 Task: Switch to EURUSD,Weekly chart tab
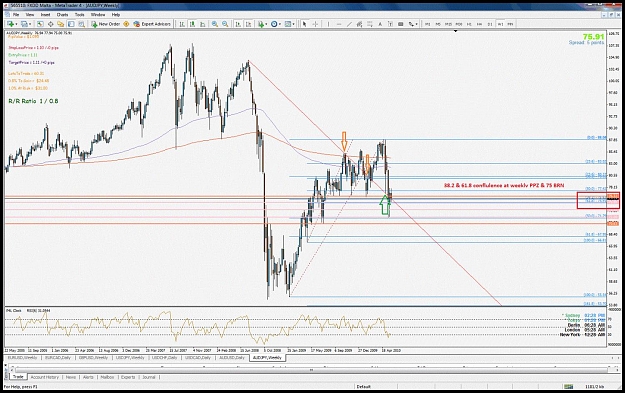pos(22,358)
